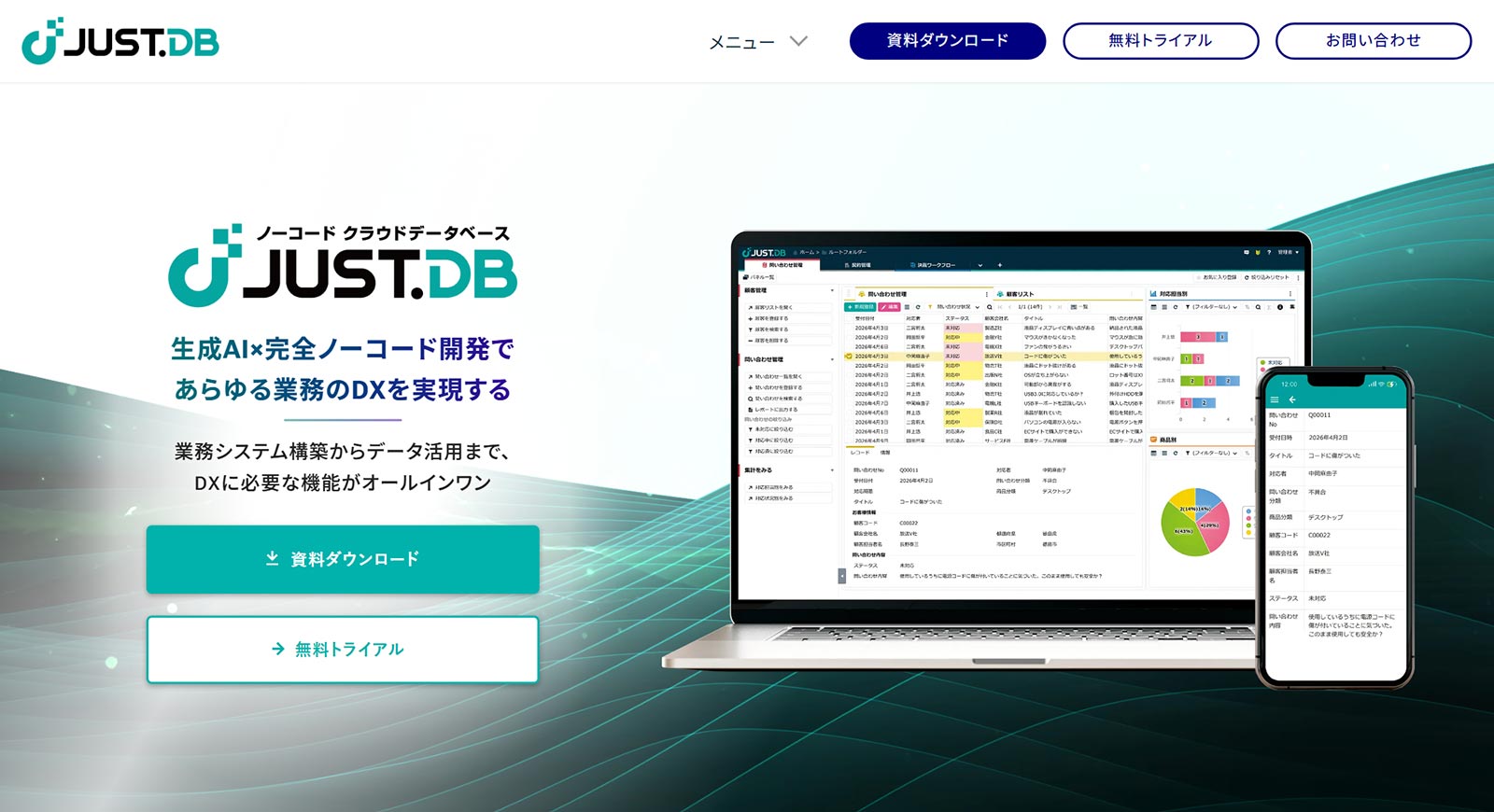The image size is (1494, 812).
Task: Click the DXに必要な機能がオールインワン text line
Action: click(343, 483)
